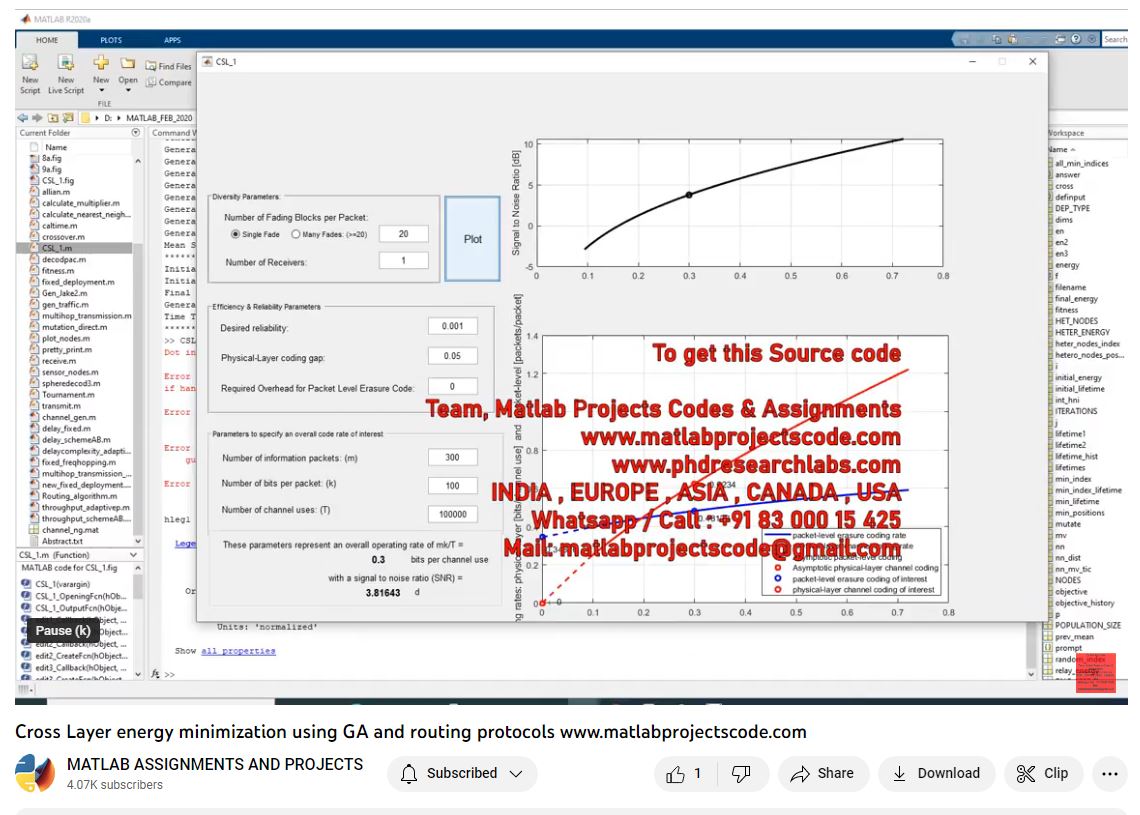Click the information packets field showing 300
The image size is (1140, 815).
coord(452,457)
